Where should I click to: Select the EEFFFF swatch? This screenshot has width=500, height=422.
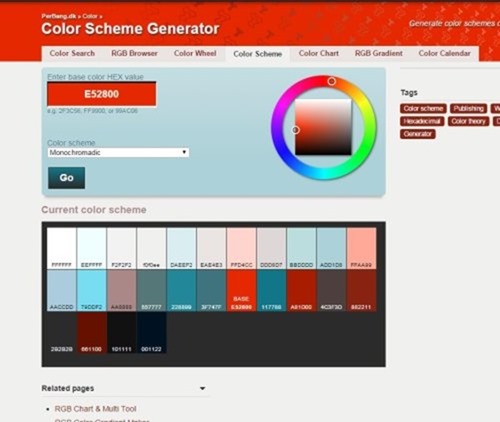(92, 248)
